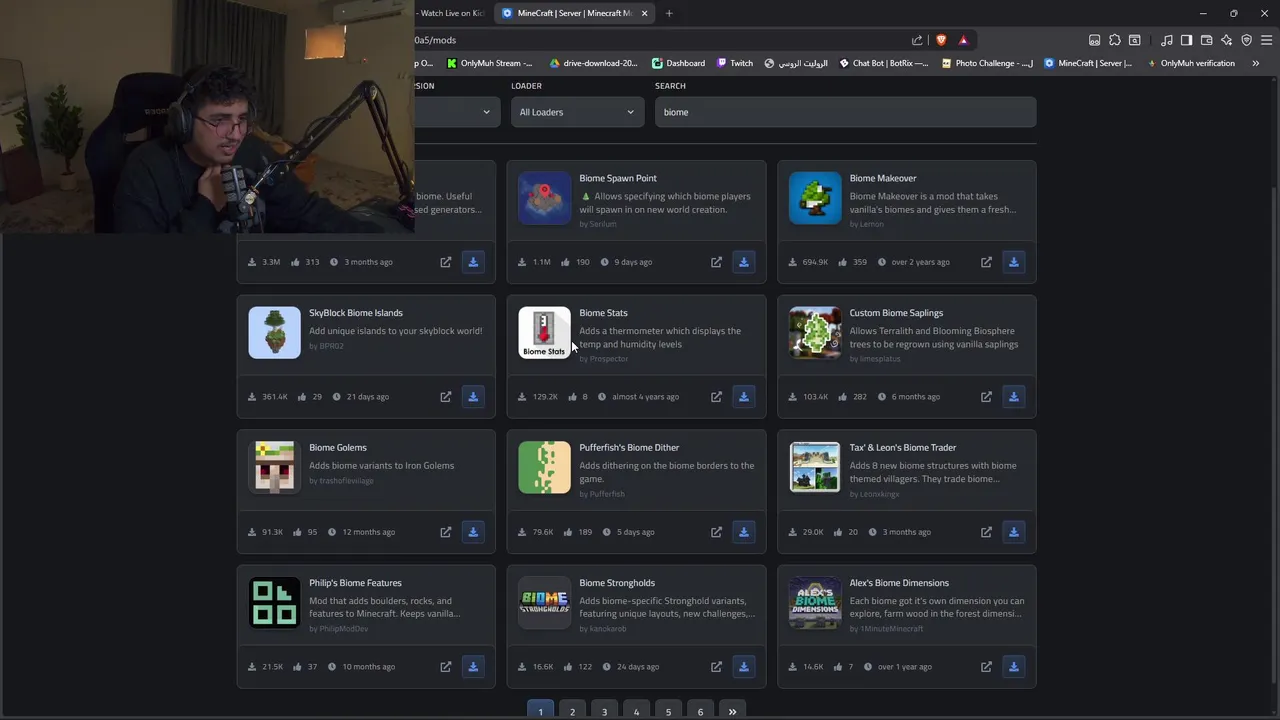Open the Chat Bot BotRix bookmark
Screen dimensions: 1280x720
point(883,63)
